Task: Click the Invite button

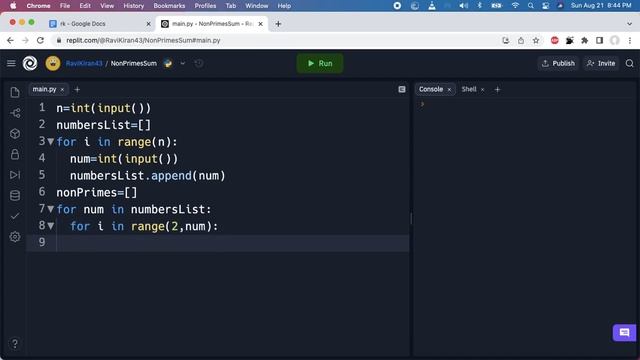Action: pos(601,63)
